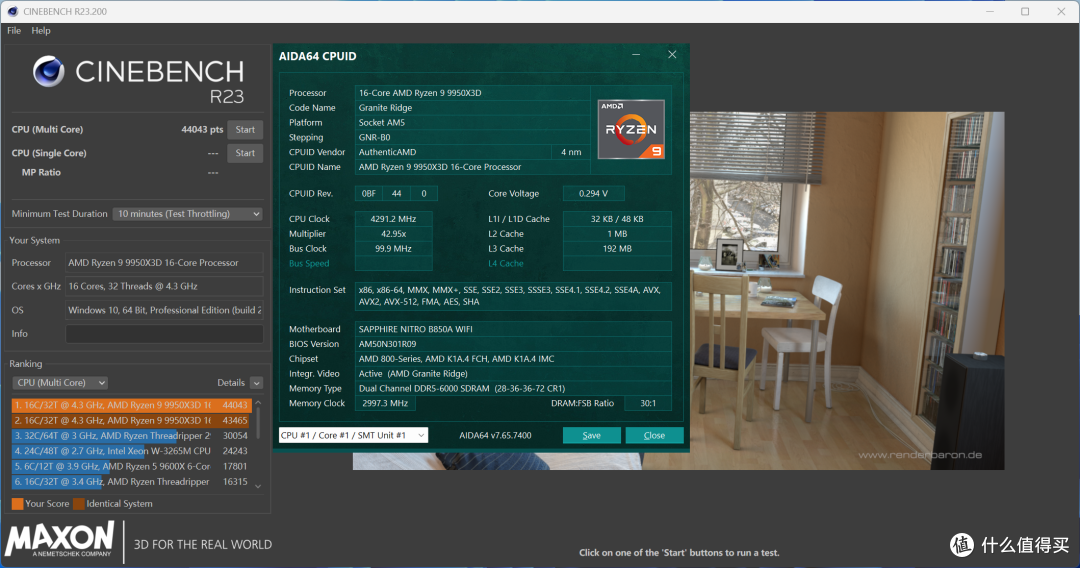Click the Processor name field in Cinebench
The height and width of the screenshot is (568, 1080).
tap(164, 263)
